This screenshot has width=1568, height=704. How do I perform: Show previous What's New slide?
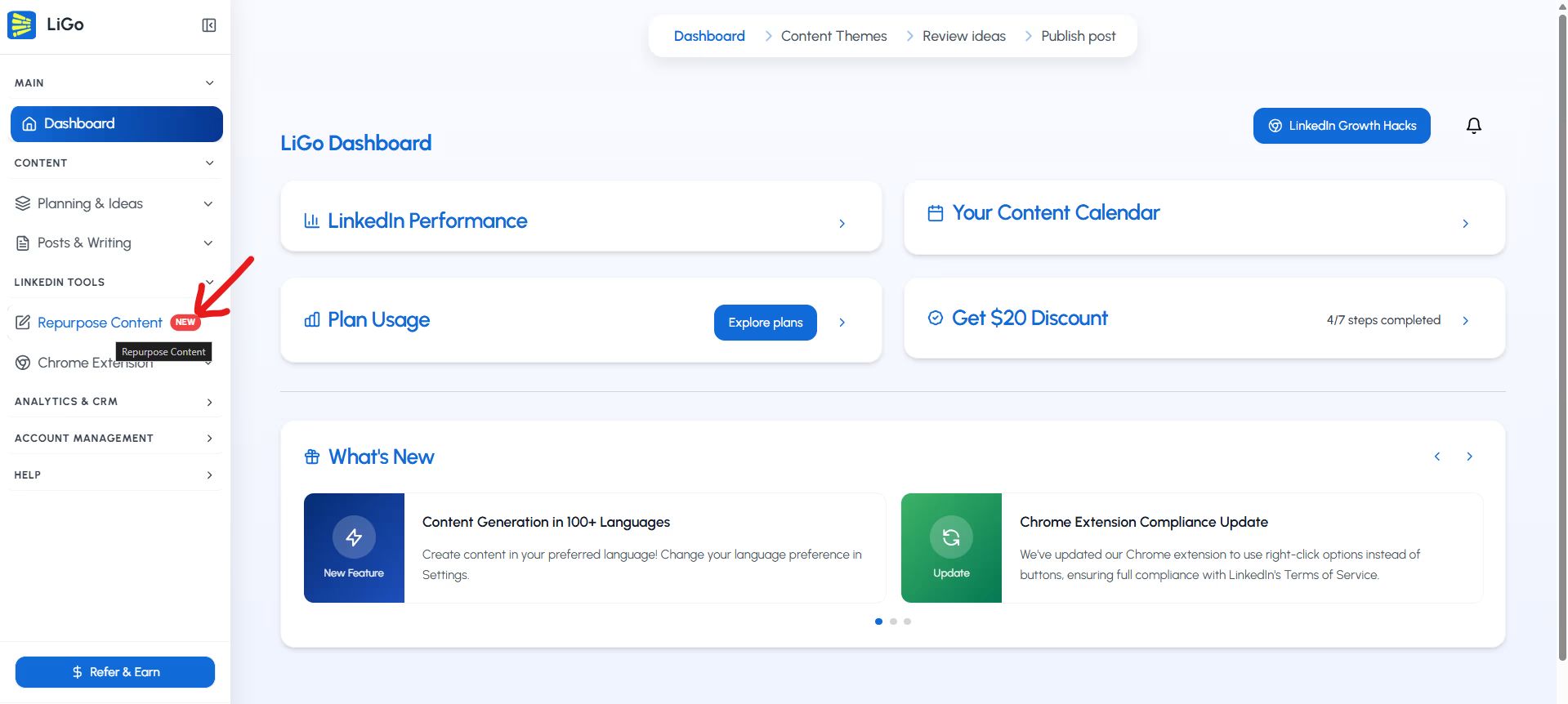click(x=1436, y=457)
